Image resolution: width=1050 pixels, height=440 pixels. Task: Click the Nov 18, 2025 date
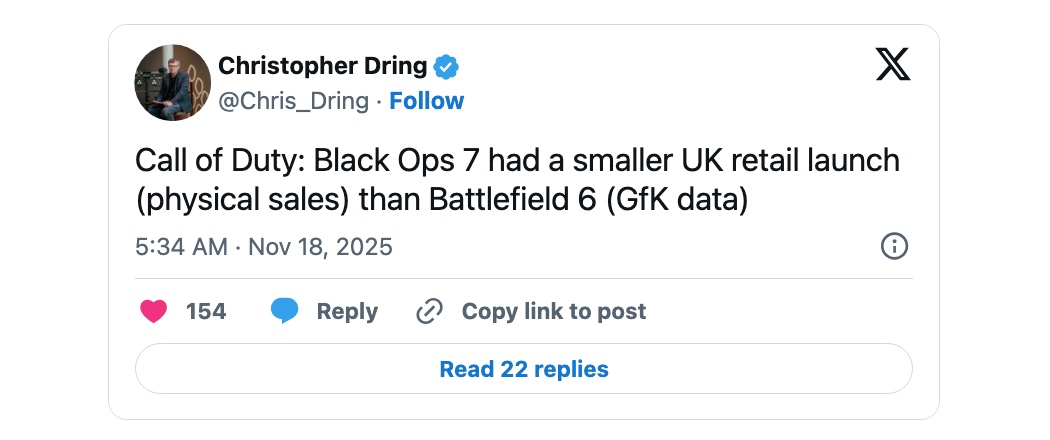point(320,246)
